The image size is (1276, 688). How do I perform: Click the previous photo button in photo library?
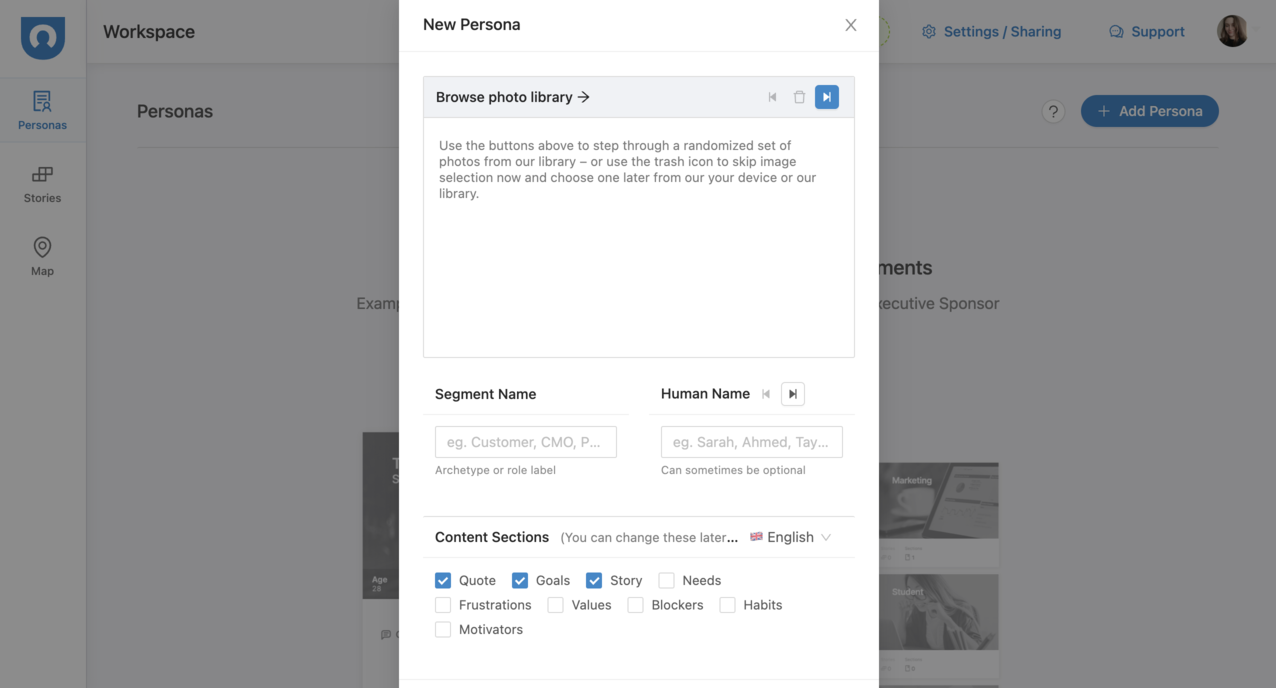point(772,97)
